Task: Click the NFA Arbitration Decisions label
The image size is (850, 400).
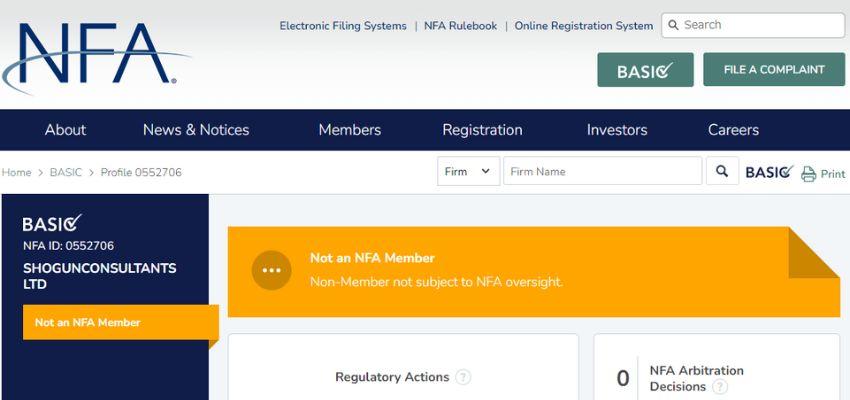Action: tap(697, 378)
